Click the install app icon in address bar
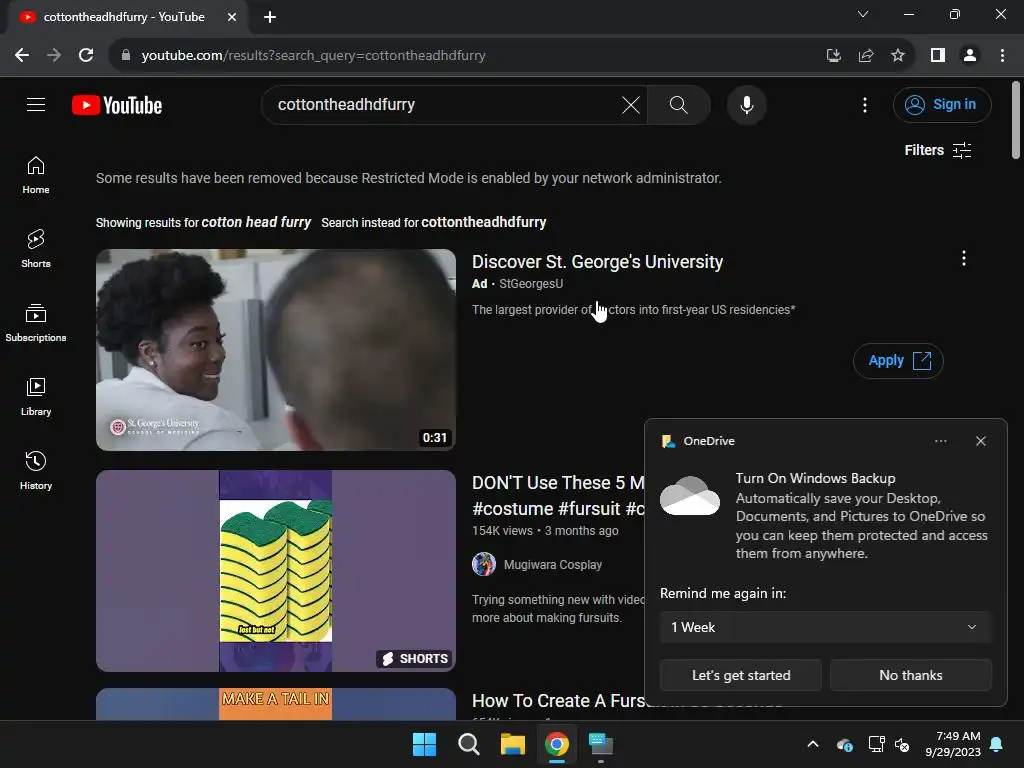The width and height of the screenshot is (1024, 768). [x=833, y=56]
